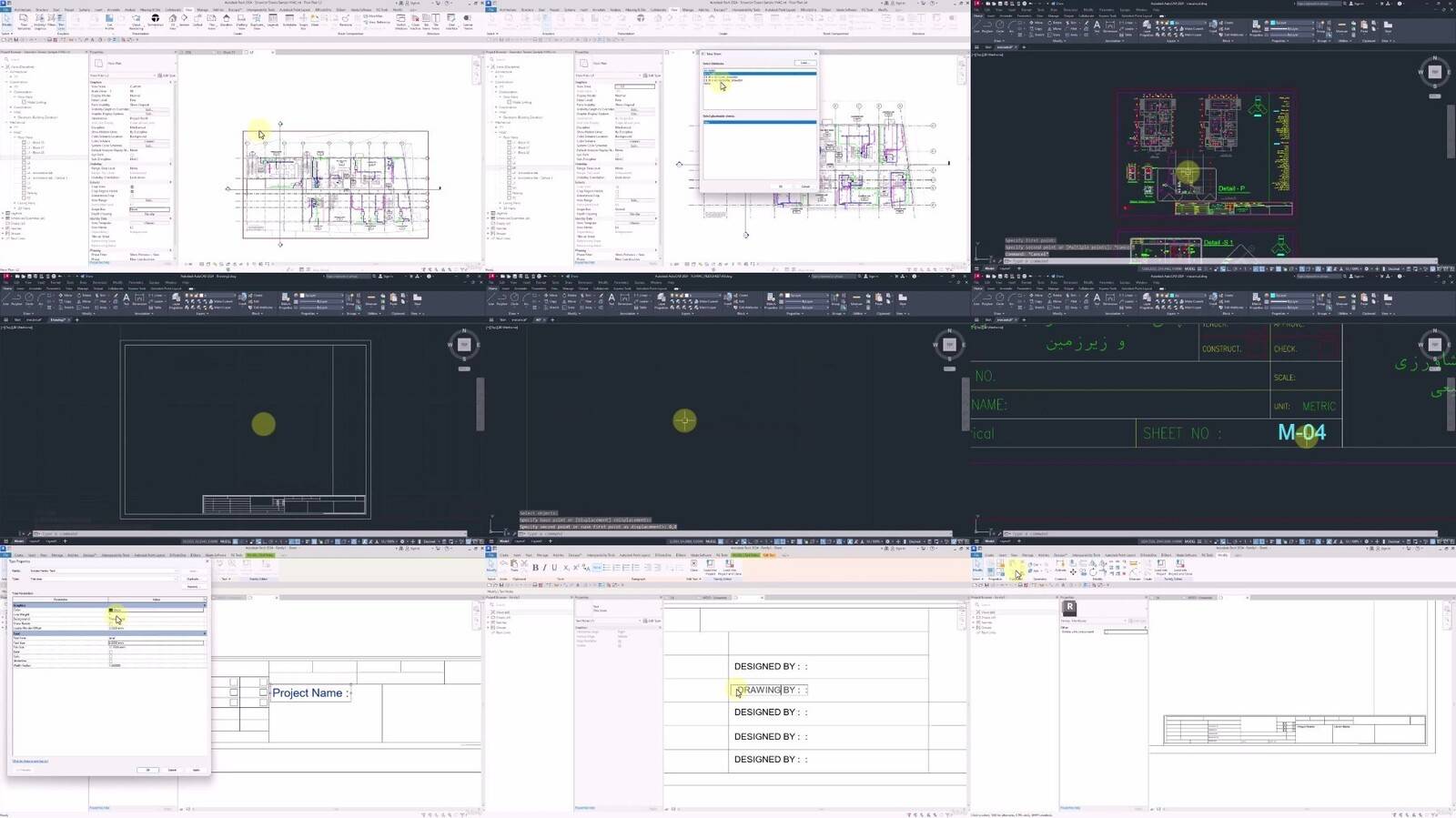Select Polyline tool in the empty title-block AutoCAD window
1456x818 pixels.
click(x=16, y=298)
